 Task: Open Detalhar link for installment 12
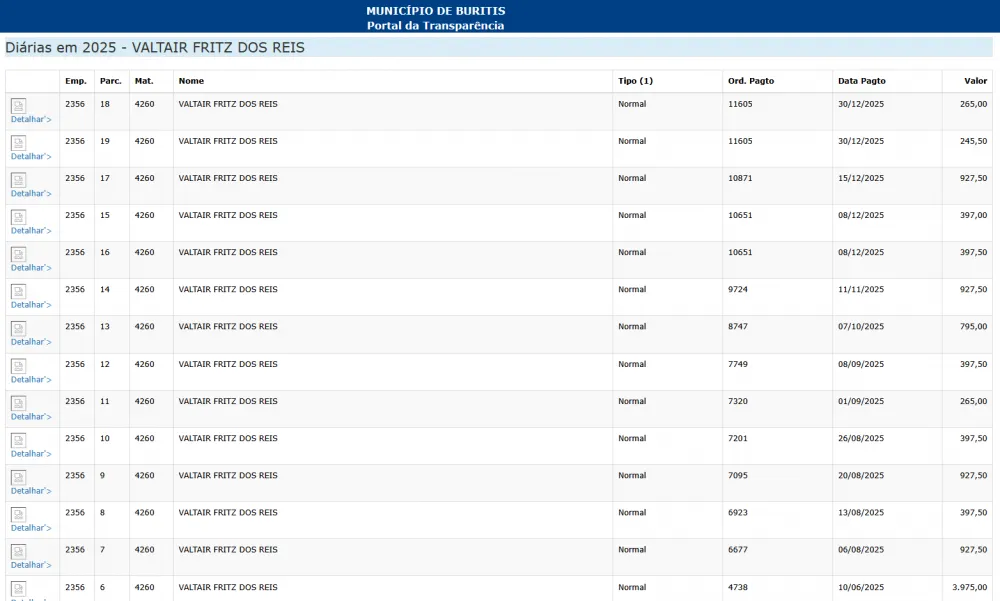point(30,379)
